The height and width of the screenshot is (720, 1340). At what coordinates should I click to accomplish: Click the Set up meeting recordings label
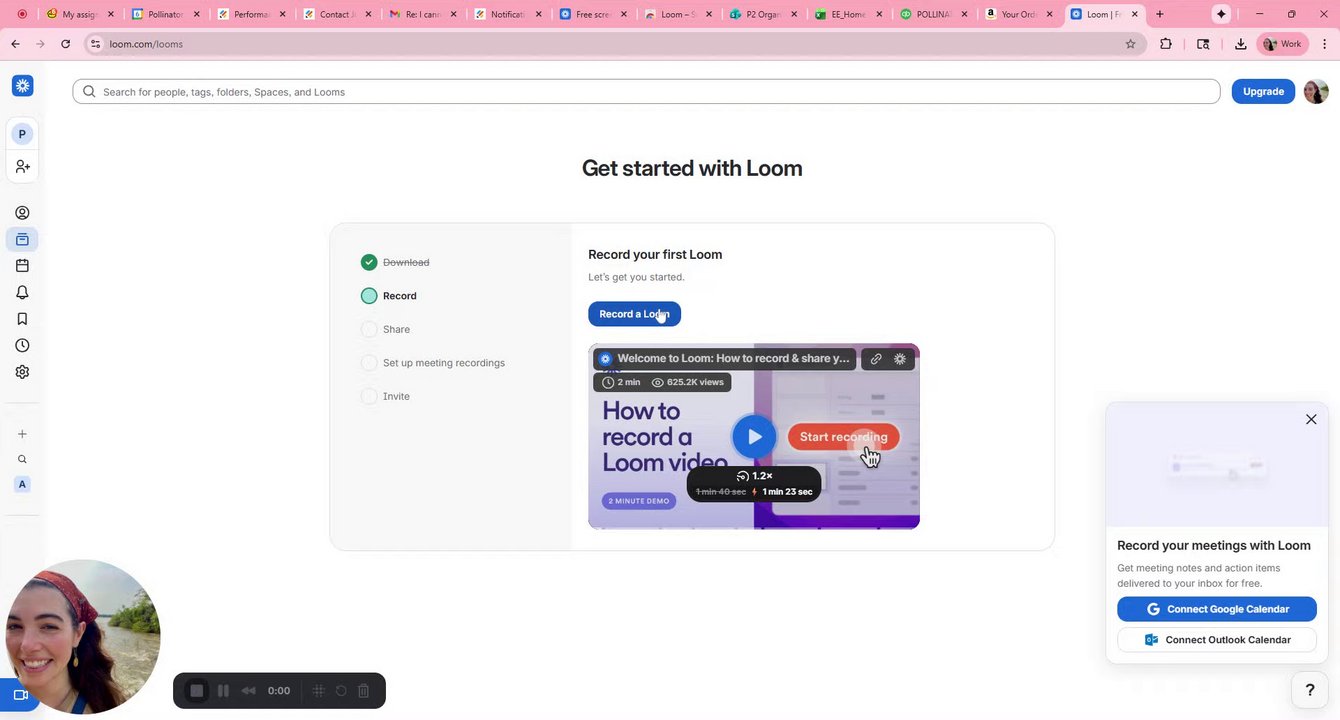444,363
